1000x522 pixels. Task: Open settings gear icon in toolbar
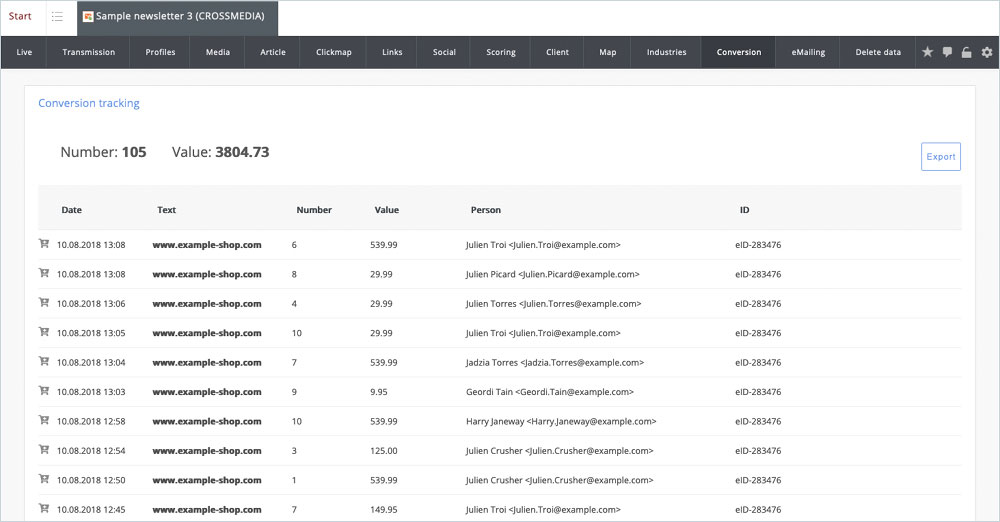987,52
